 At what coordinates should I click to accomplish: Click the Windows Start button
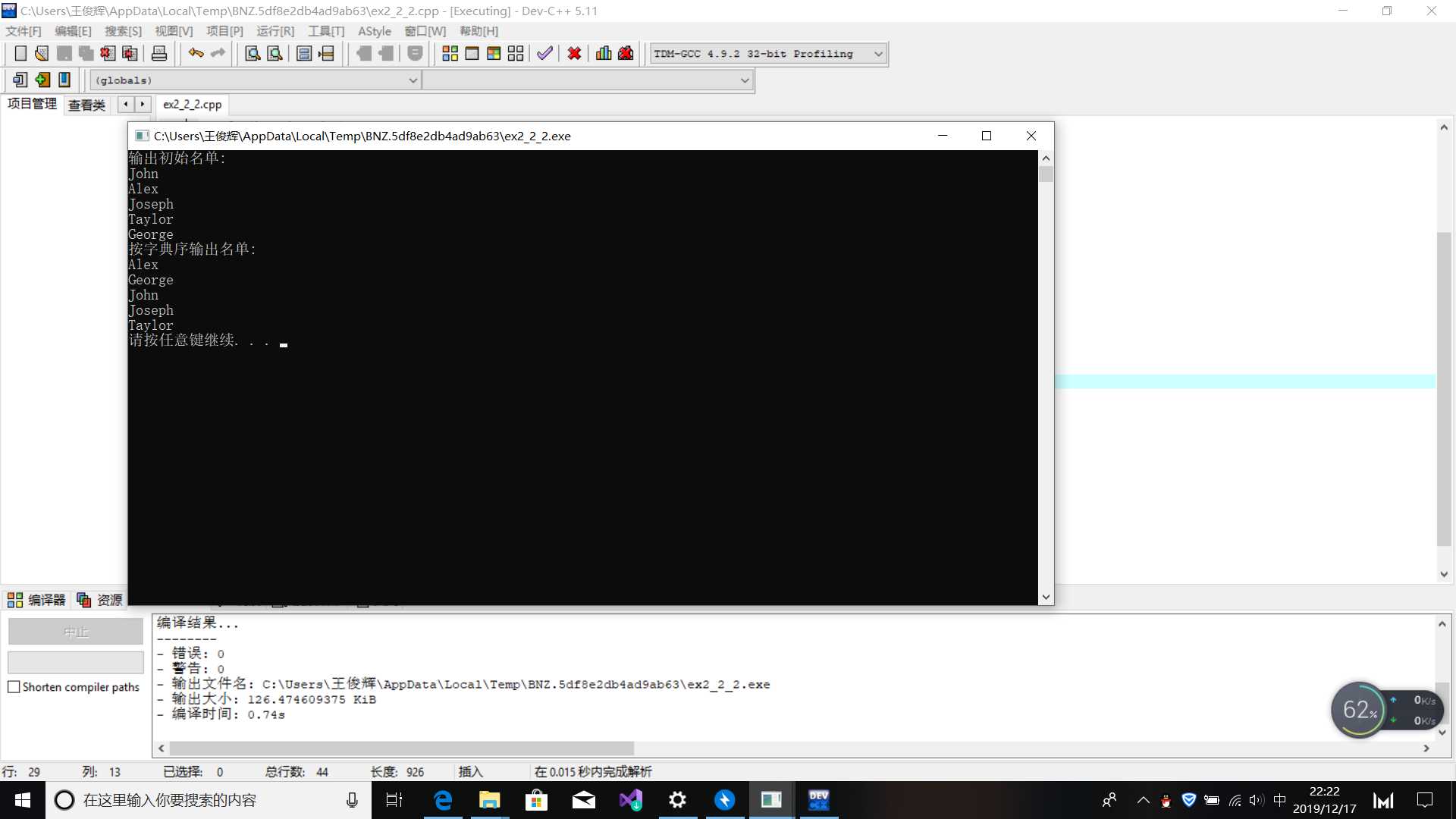[23, 800]
